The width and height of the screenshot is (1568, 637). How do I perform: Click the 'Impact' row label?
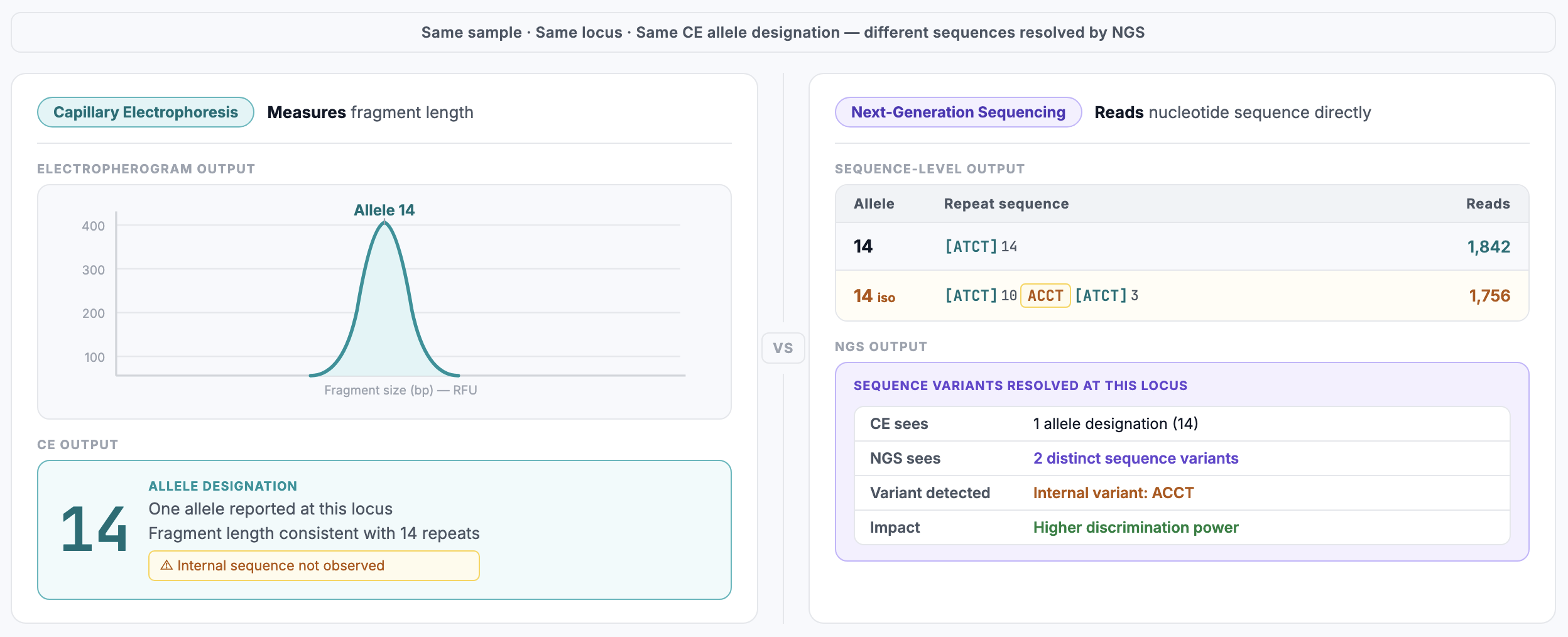pyautogui.click(x=895, y=528)
